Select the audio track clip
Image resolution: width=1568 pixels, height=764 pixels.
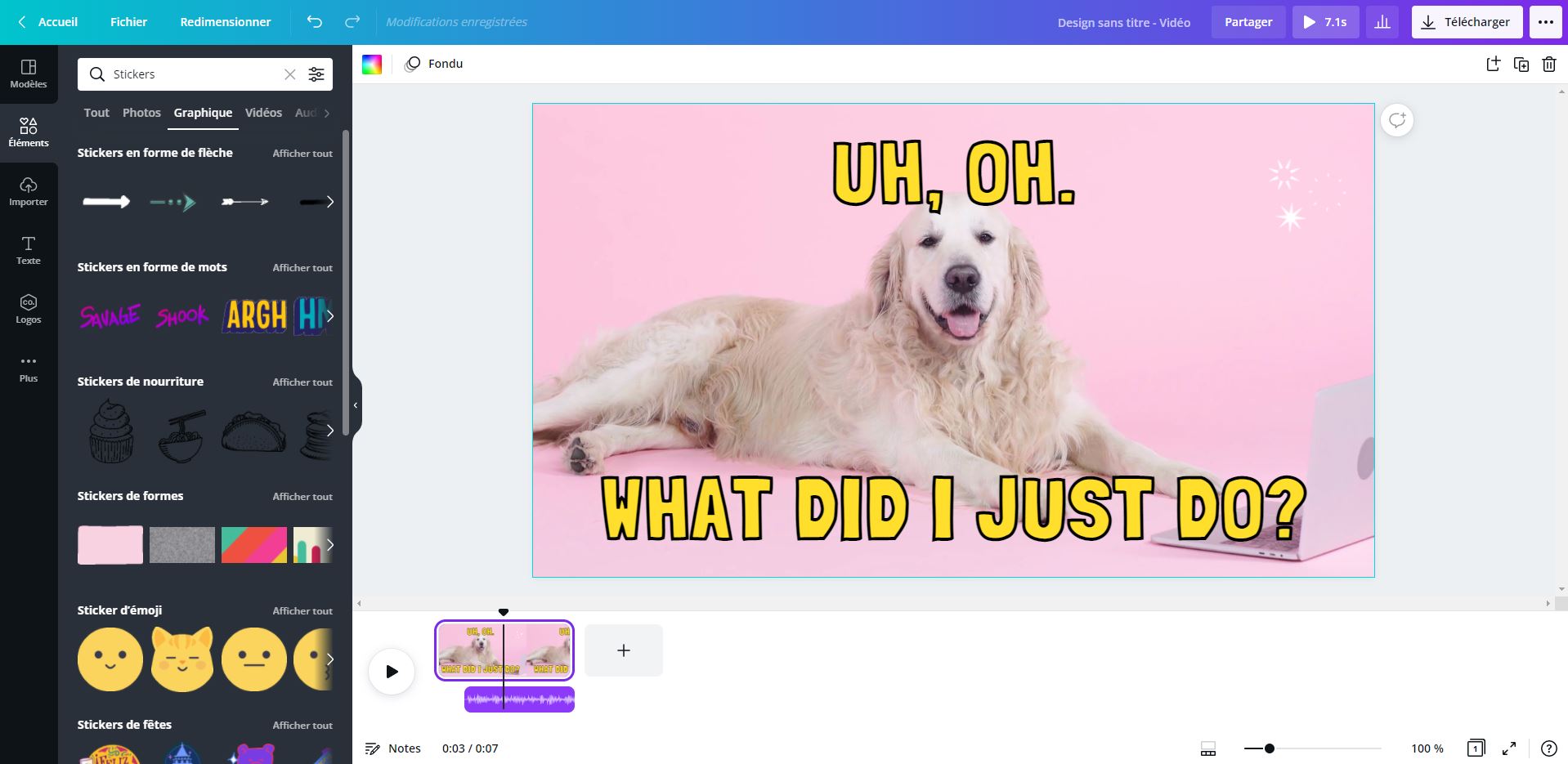click(519, 699)
